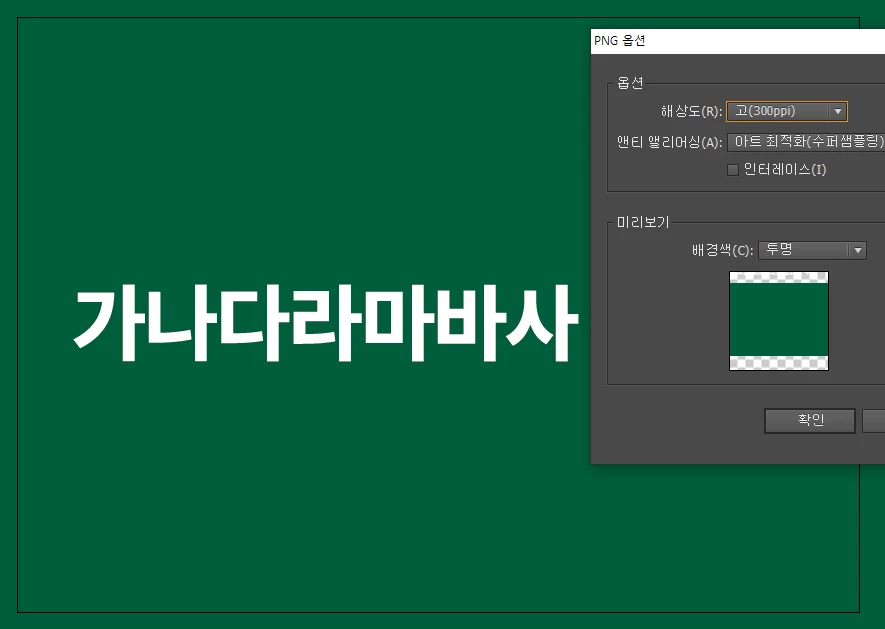Click the PNG 옵션 dialog title bar
The image size is (885, 629).
pyautogui.click(x=738, y=41)
